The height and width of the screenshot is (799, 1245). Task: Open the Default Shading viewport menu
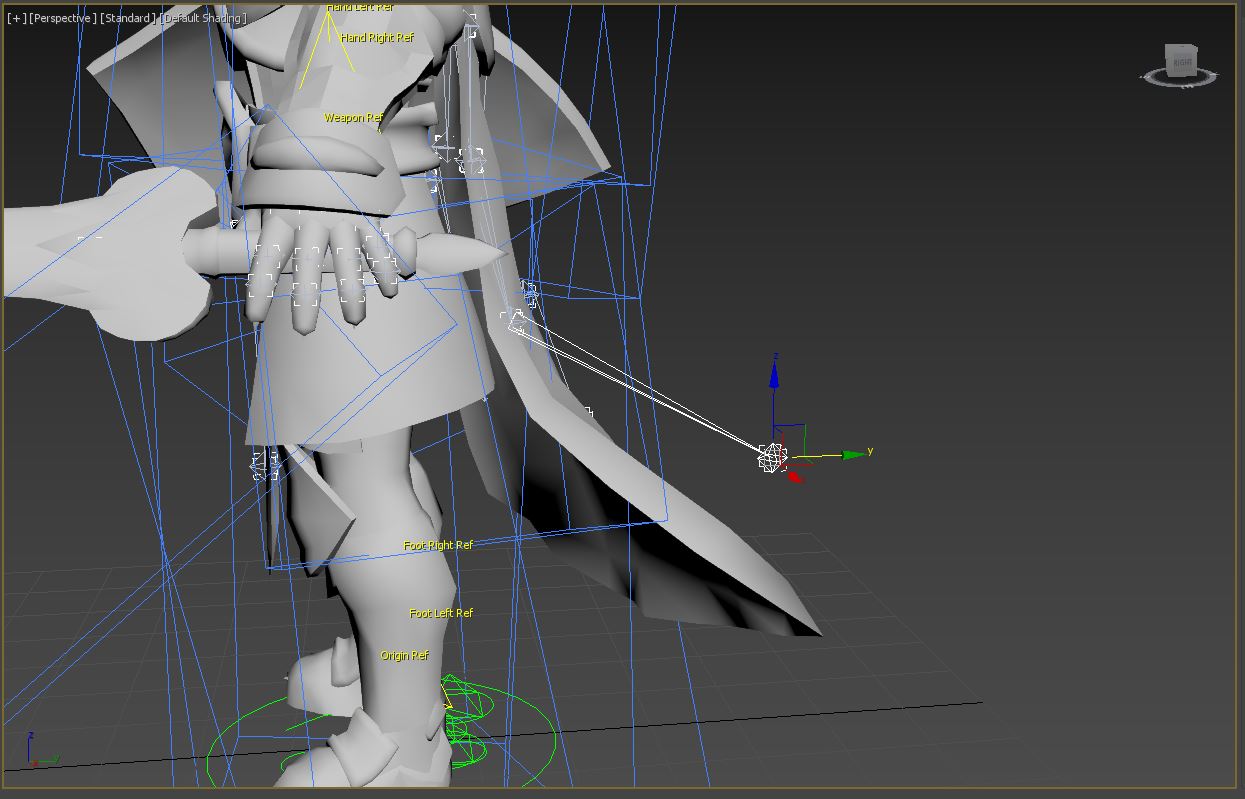click(203, 18)
